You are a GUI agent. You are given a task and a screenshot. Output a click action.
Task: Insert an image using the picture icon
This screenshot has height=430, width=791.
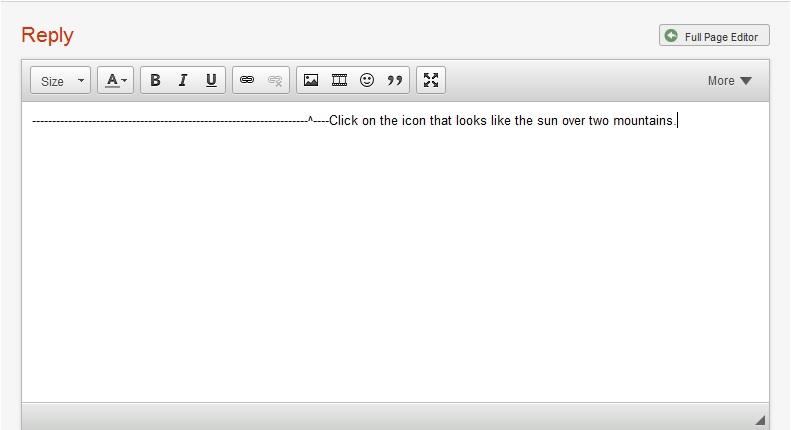[x=311, y=81]
